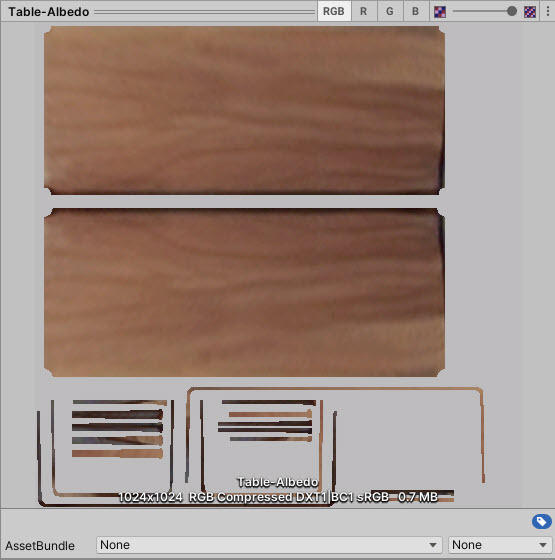
Task: Show only the G green channel
Action: pyautogui.click(x=390, y=11)
